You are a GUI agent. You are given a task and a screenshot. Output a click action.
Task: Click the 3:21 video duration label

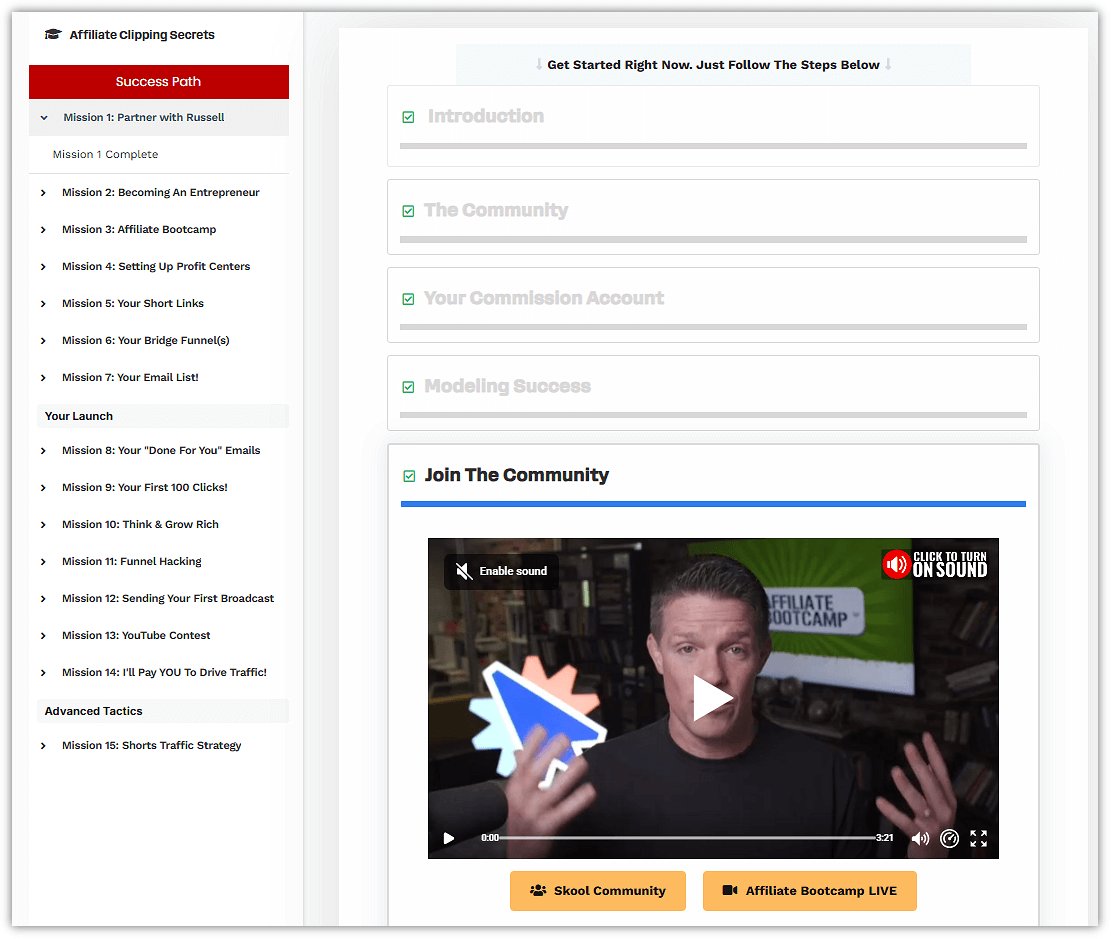coord(884,838)
